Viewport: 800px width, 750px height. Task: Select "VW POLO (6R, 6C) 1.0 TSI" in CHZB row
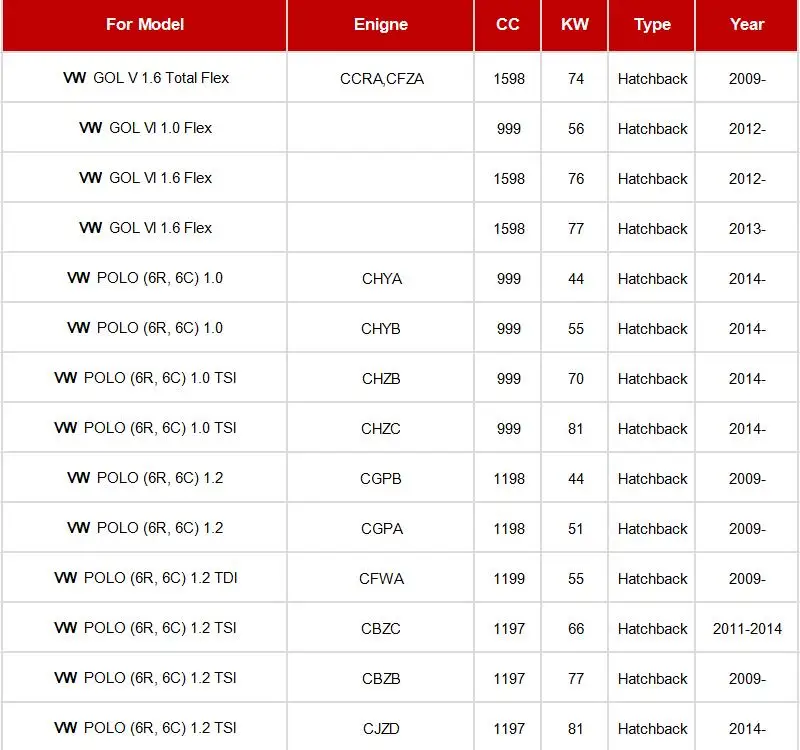145,378
